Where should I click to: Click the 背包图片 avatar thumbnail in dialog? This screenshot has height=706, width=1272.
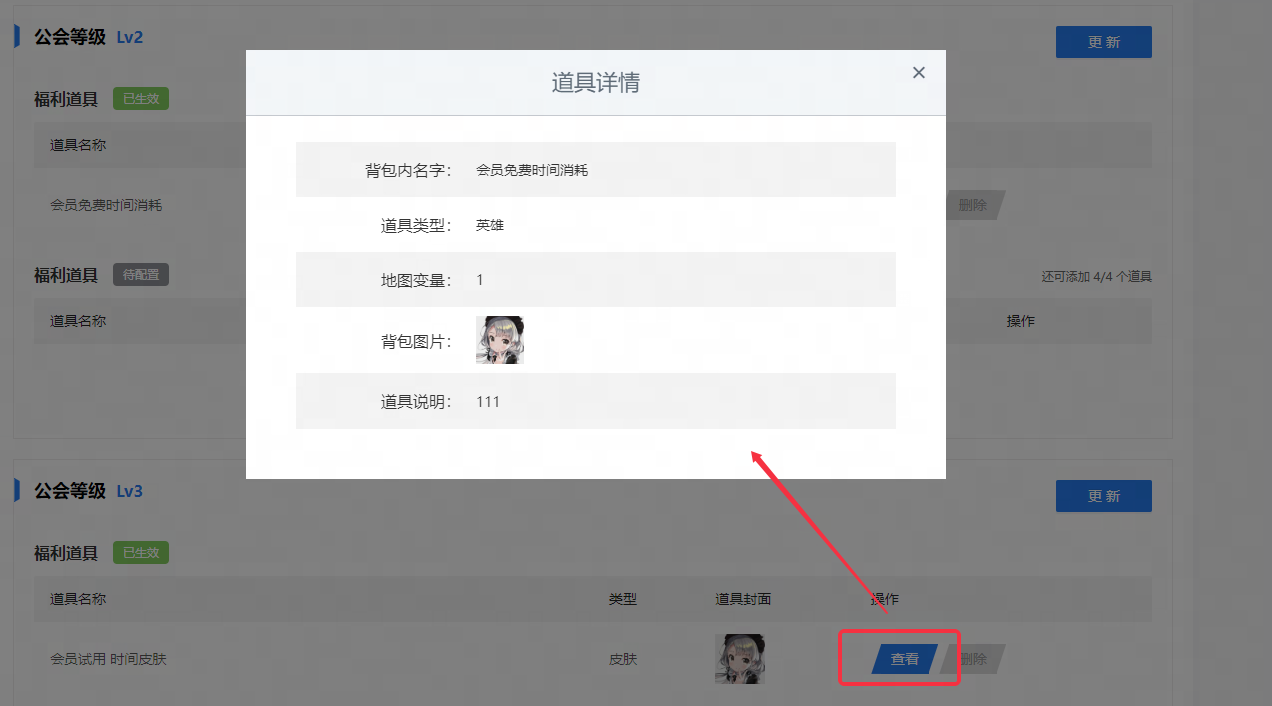pyautogui.click(x=500, y=340)
